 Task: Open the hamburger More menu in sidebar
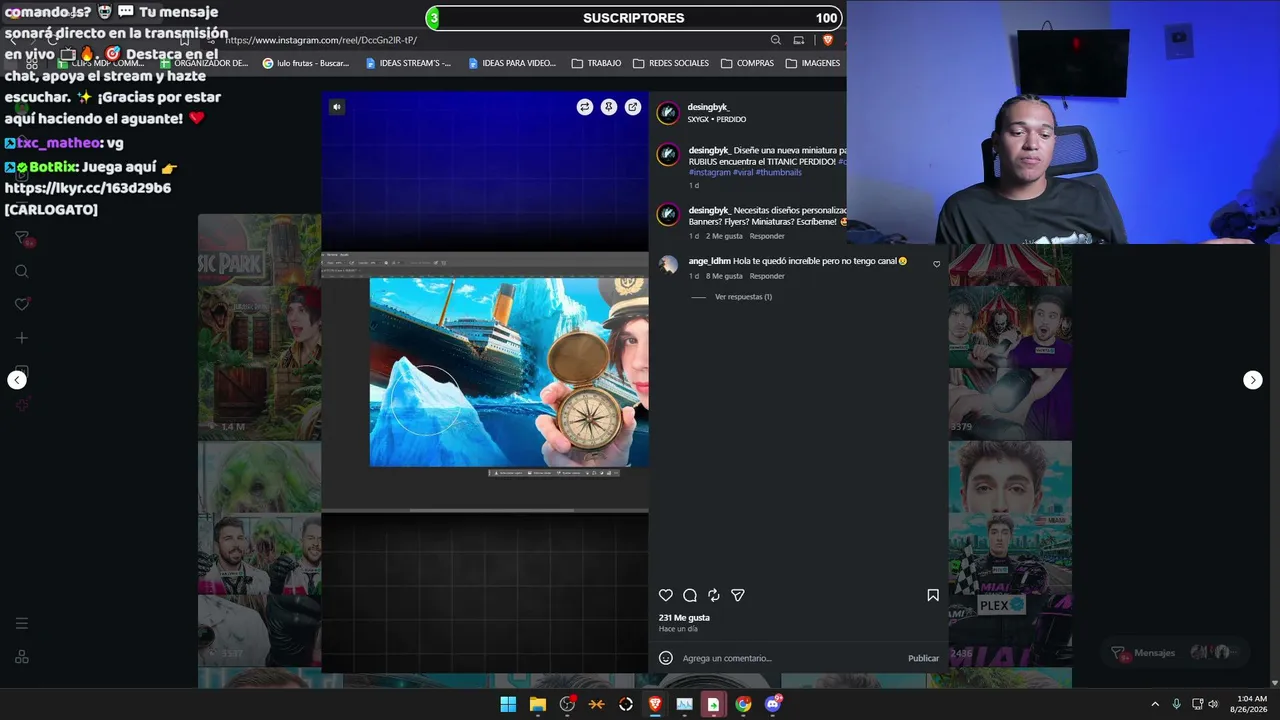(22, 623)
